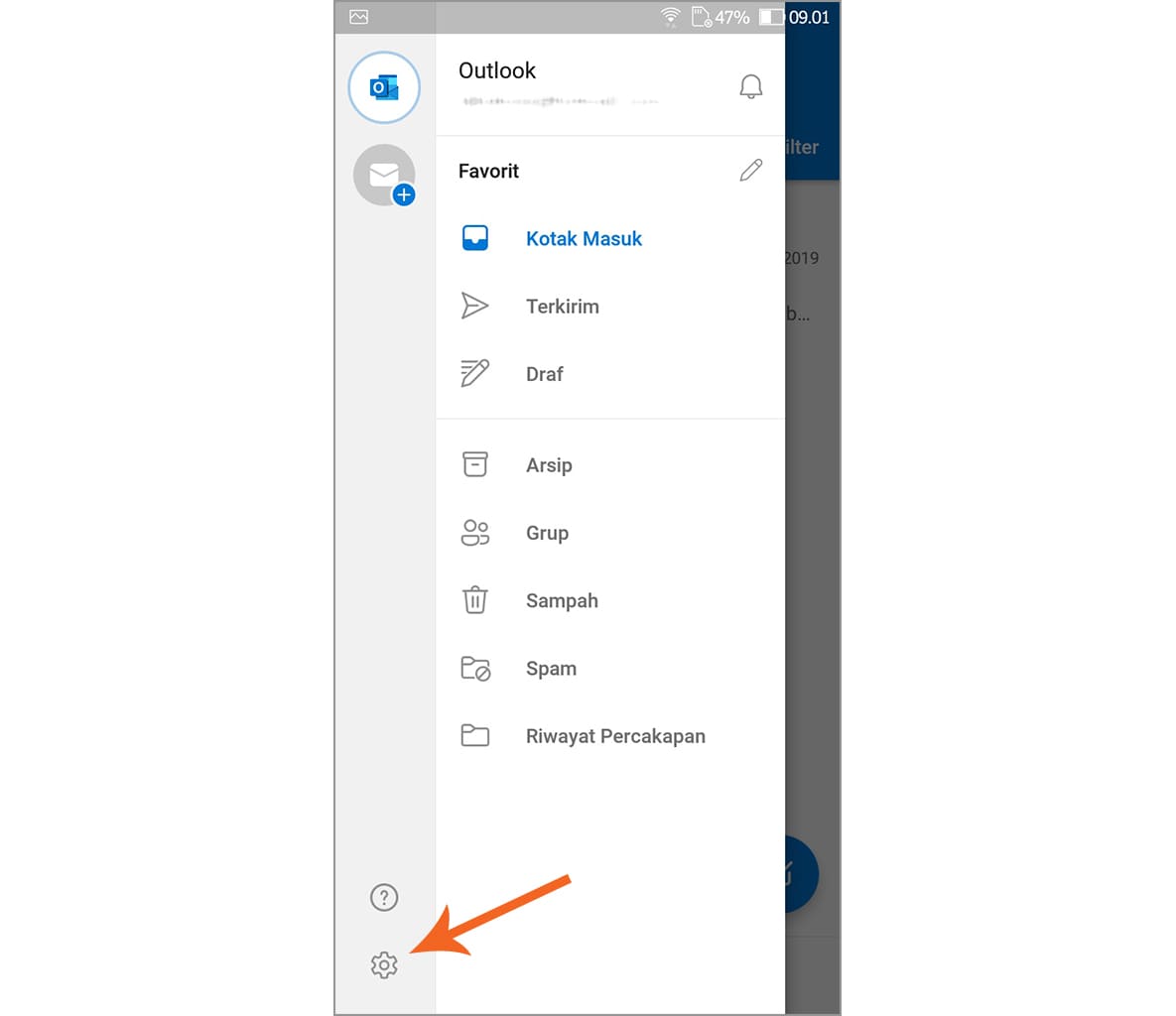
Task: Tap the Wi-Fi status icon
Action: (670, 17)
